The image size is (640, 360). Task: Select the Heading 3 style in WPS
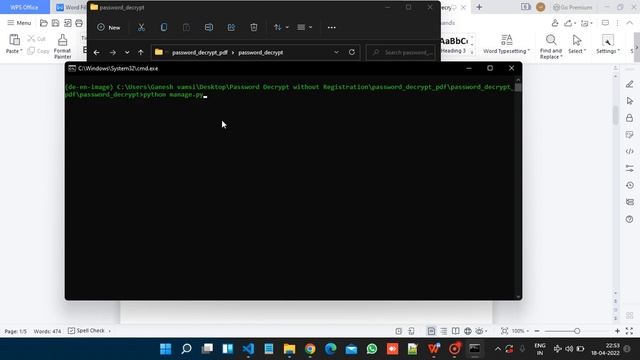click(x=453, y=45)
